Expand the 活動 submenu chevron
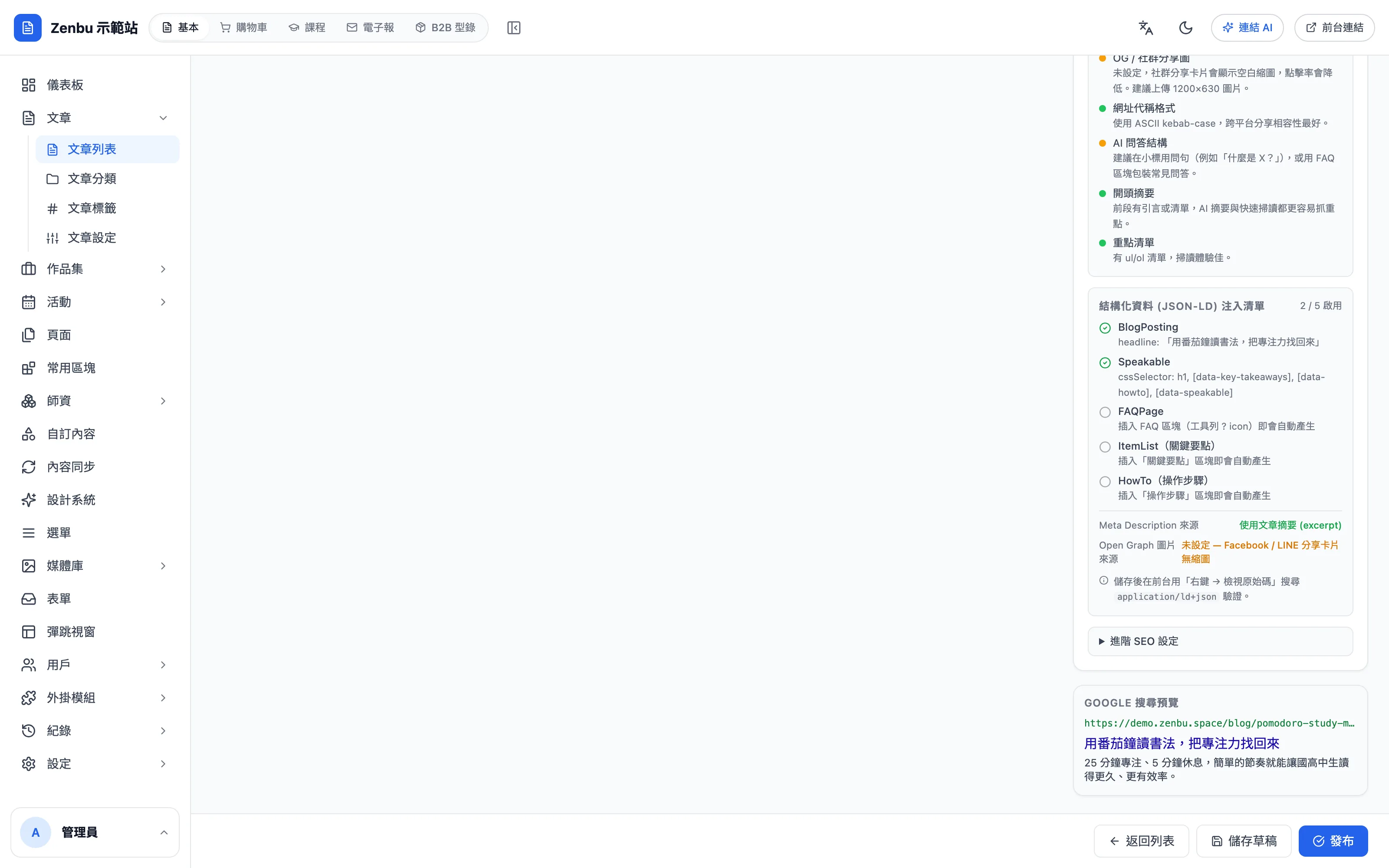Image resolution: width=1389 pixels, height=868 pixels. click(x=163, y=302)
